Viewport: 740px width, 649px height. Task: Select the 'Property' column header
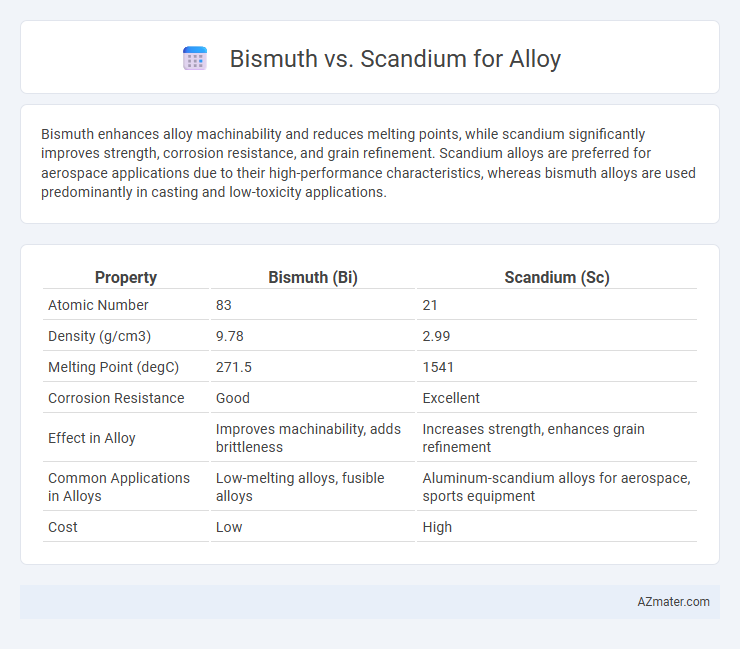(x=126, y=277)
